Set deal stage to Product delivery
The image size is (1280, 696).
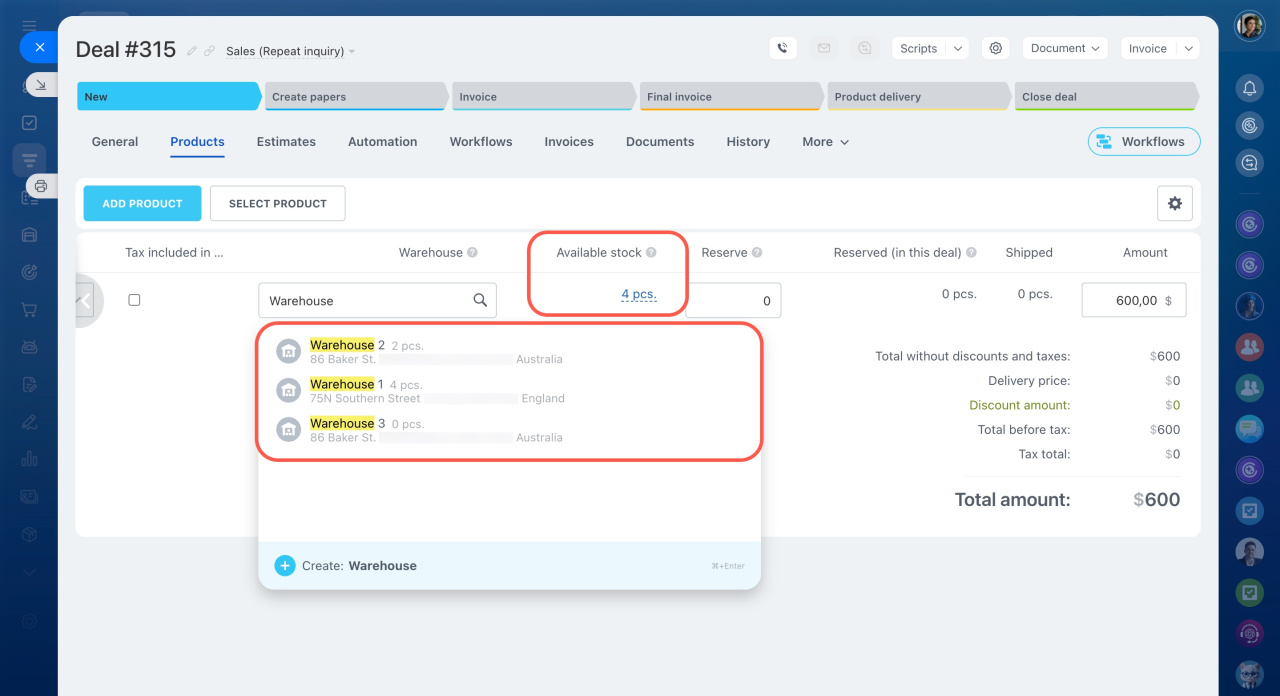(x=918, y=97)
